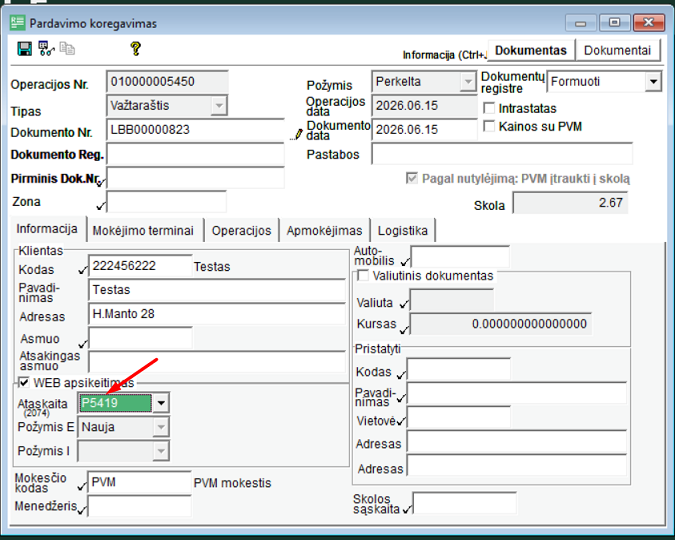675x540 pixels.
Task: Click the Asmuo input field
Action: 140,338
